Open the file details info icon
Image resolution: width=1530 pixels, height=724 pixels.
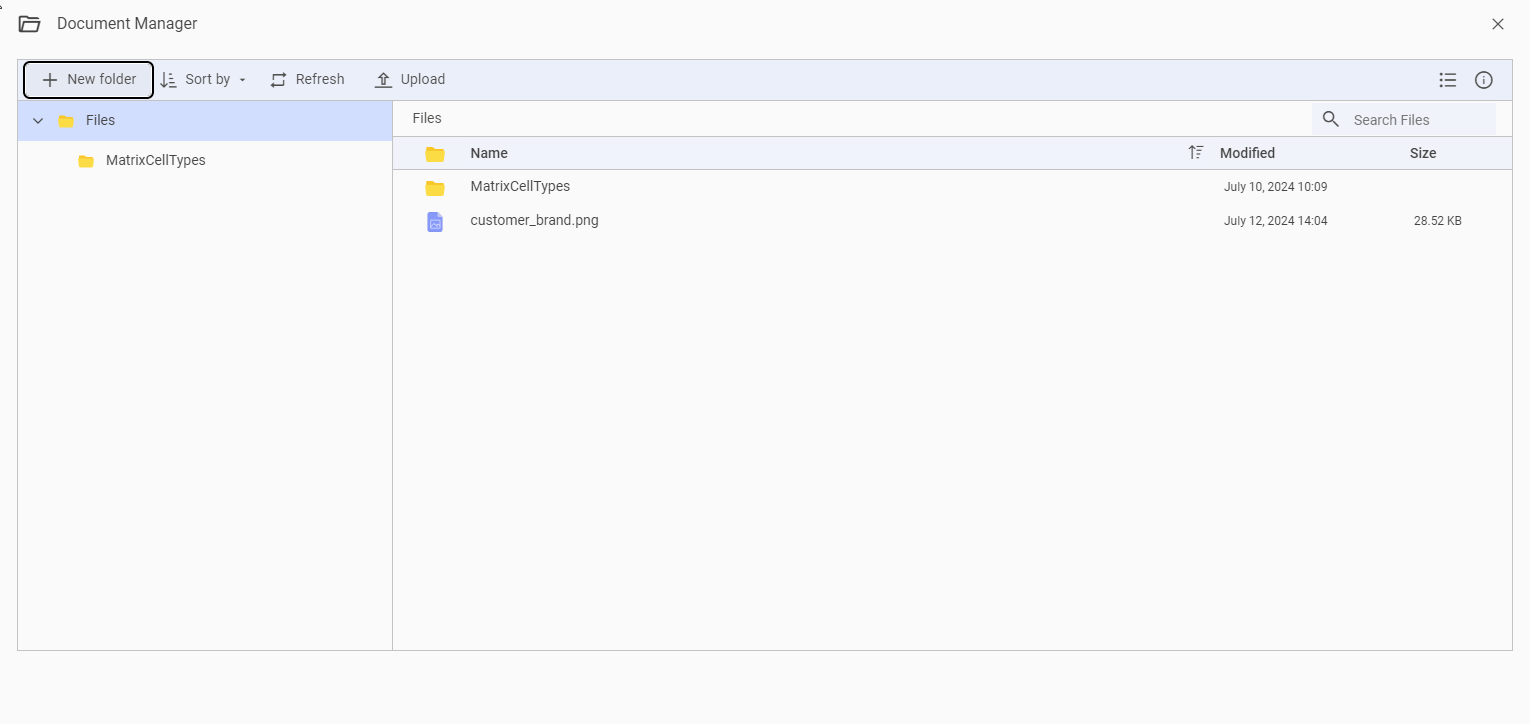[1484, 80]
